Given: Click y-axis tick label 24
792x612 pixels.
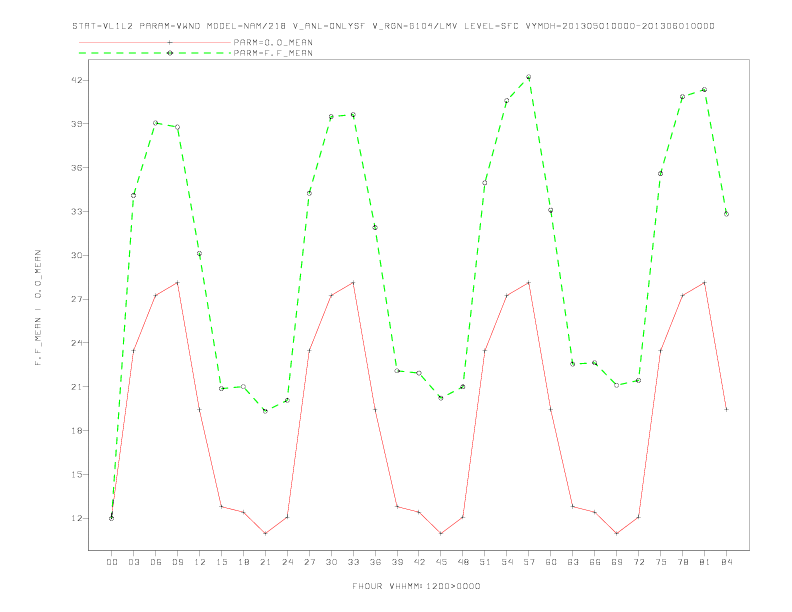Looking at the screenshot, I should pyautogui.click(x=77, y=343).
